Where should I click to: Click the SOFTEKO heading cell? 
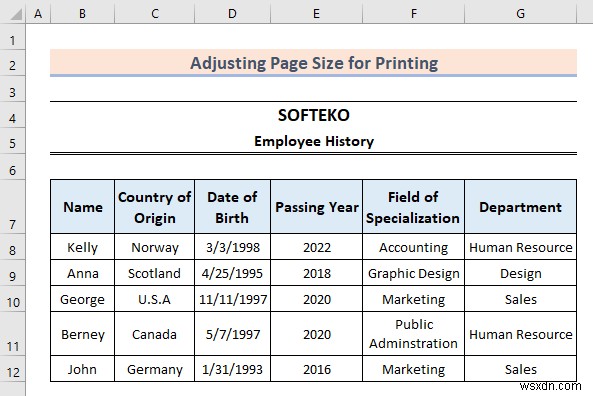click(x=314, y=115)
